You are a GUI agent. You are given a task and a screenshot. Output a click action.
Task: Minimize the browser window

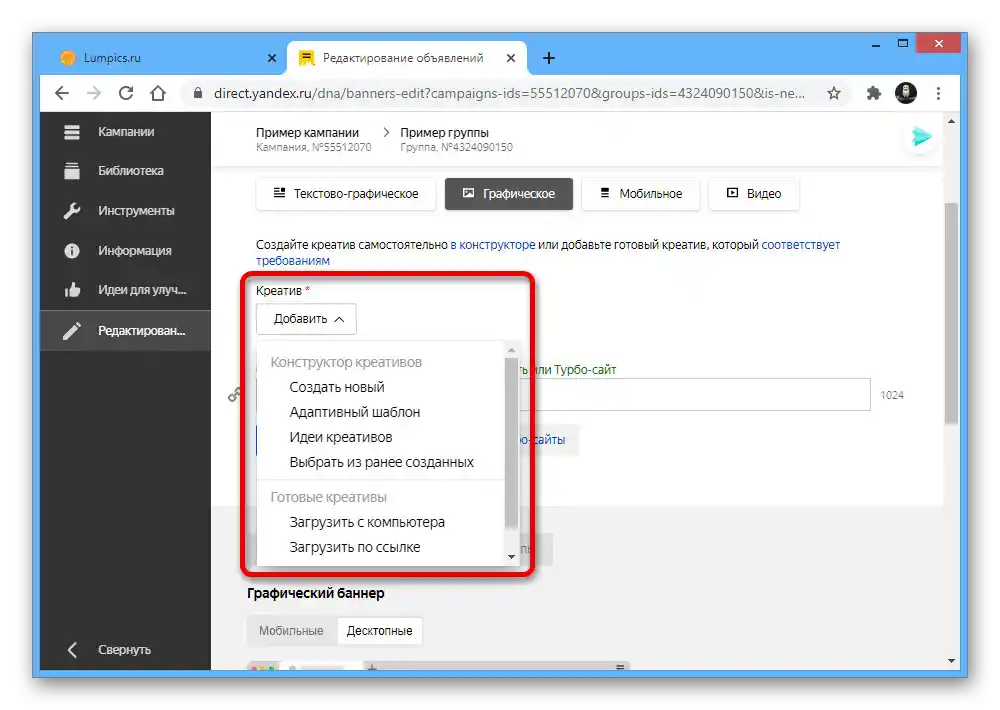[876, 45]
